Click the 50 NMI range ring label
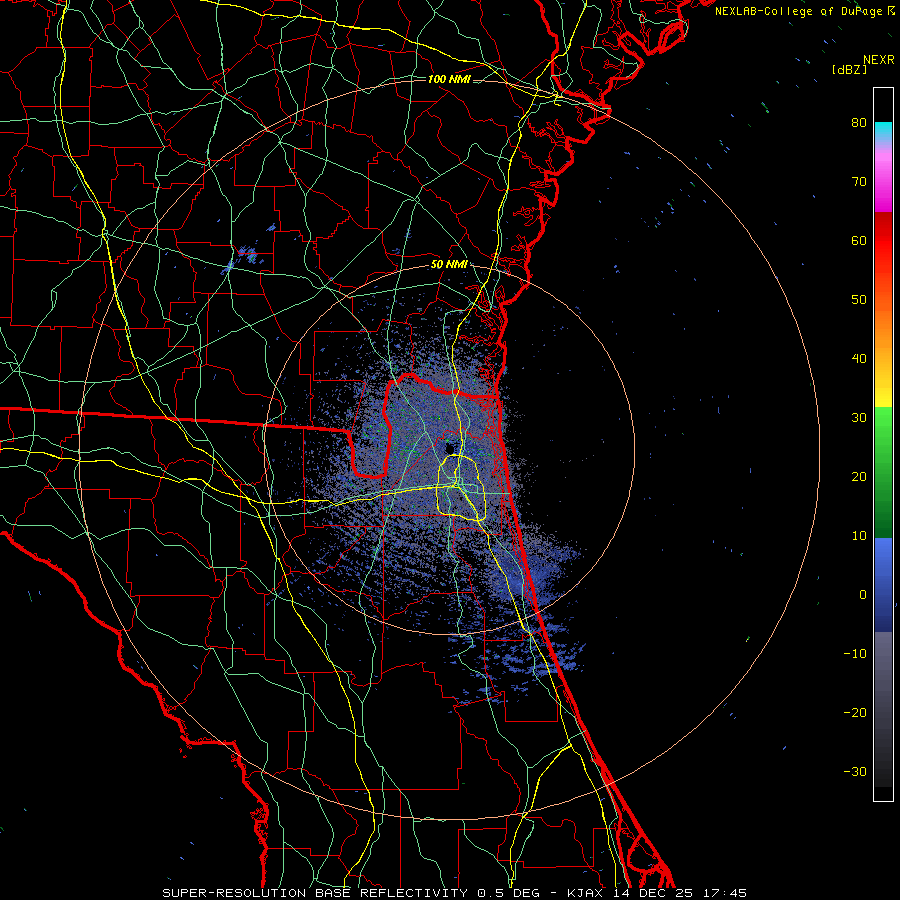The width and height of the screenshot is (900, 900). (449, 265)
